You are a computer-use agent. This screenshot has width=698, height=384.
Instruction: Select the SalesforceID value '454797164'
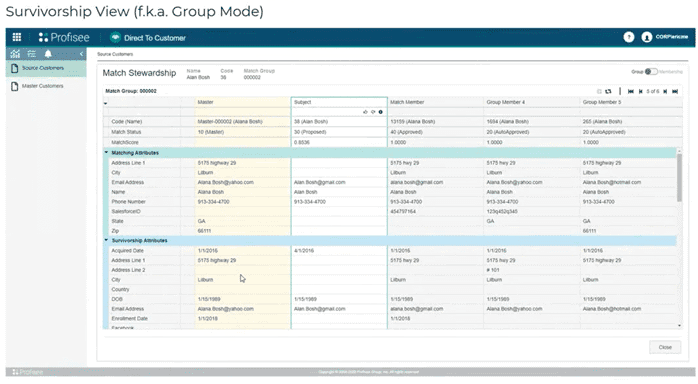pos(435,211)
